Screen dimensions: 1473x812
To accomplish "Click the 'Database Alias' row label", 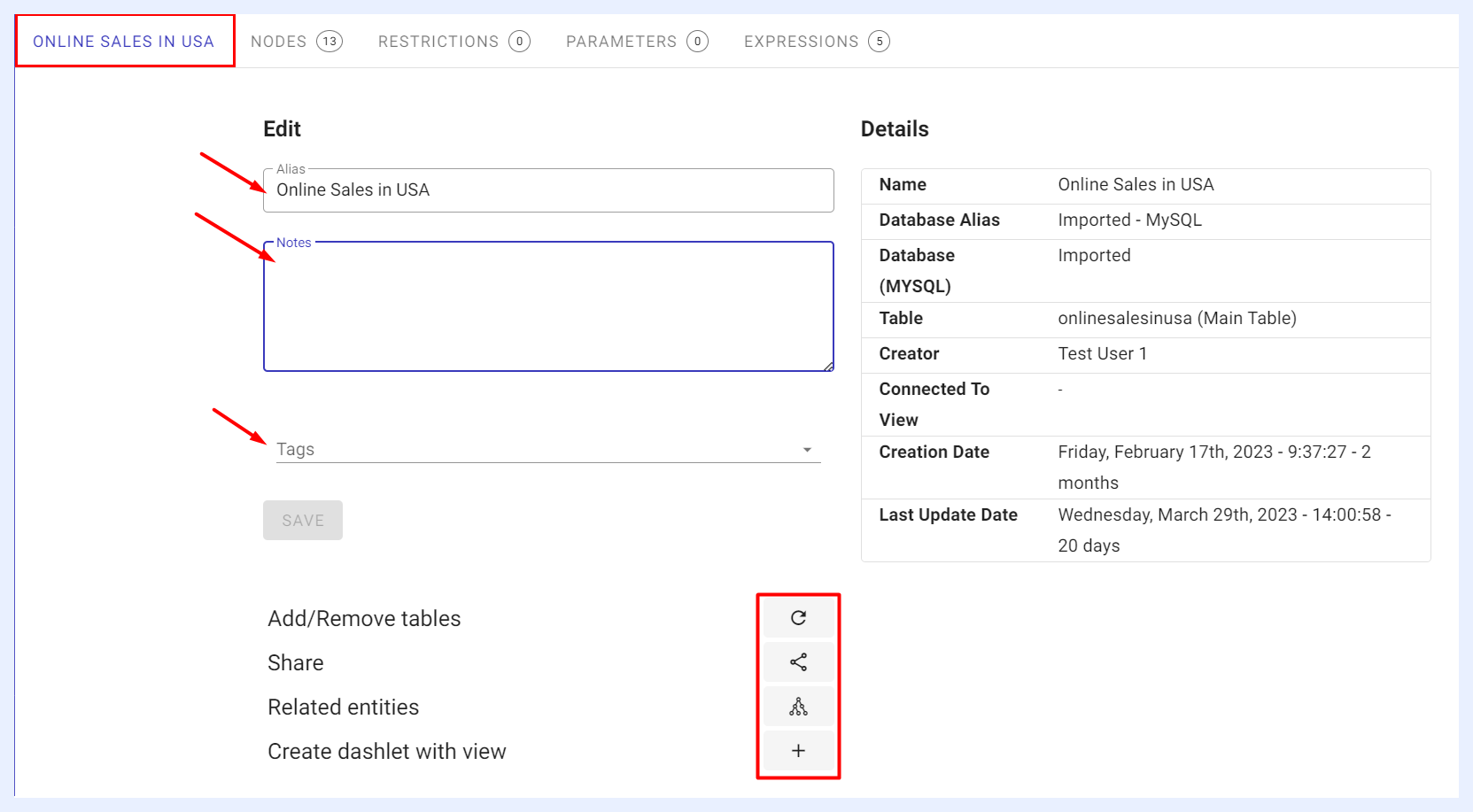I will 939,220.
